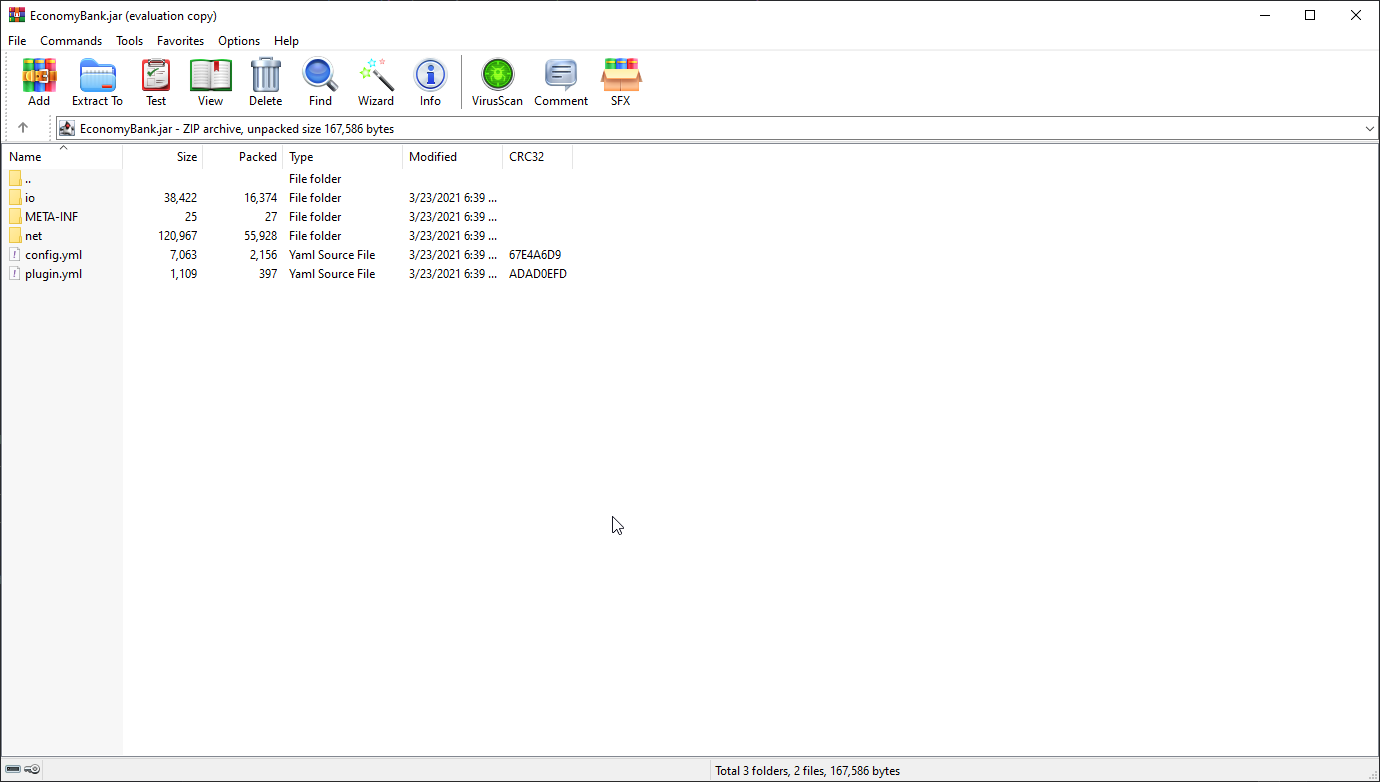The width and height of the screenshot is (1380, 782).
Task: Sort files by Size column header
Action: coord(163,157)
